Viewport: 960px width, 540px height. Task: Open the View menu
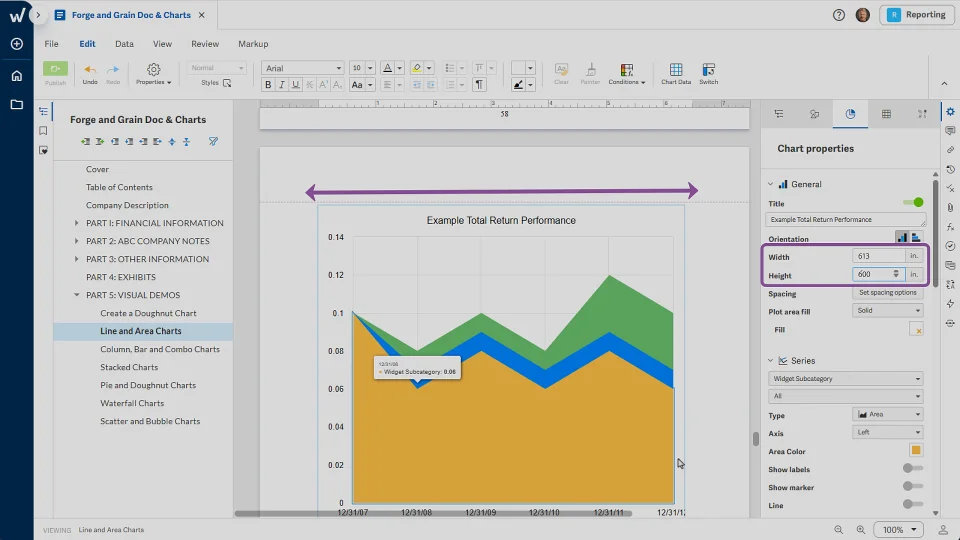[162, 44]
